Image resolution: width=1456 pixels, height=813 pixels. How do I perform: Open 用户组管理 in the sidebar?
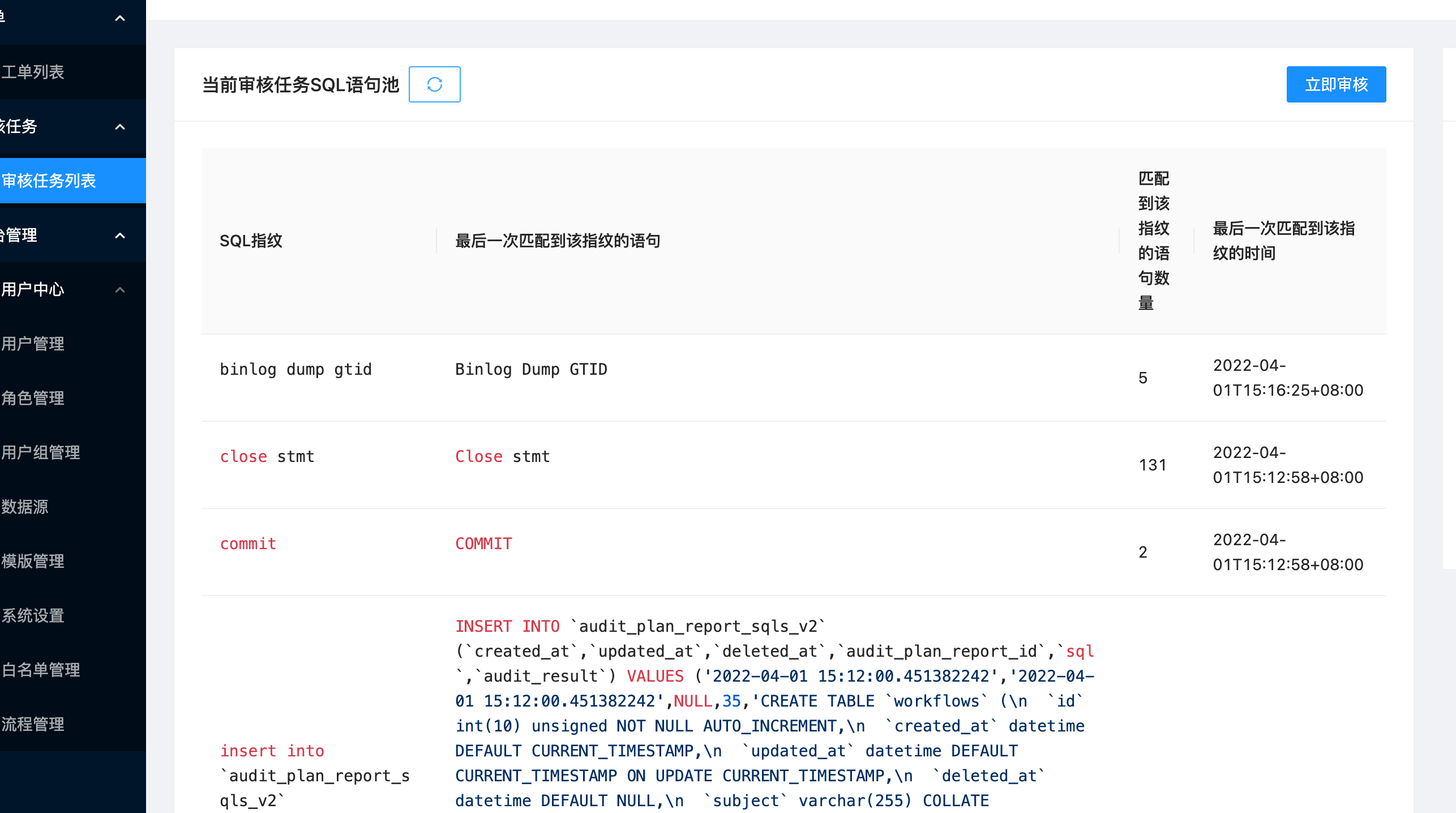click(41, 452)
